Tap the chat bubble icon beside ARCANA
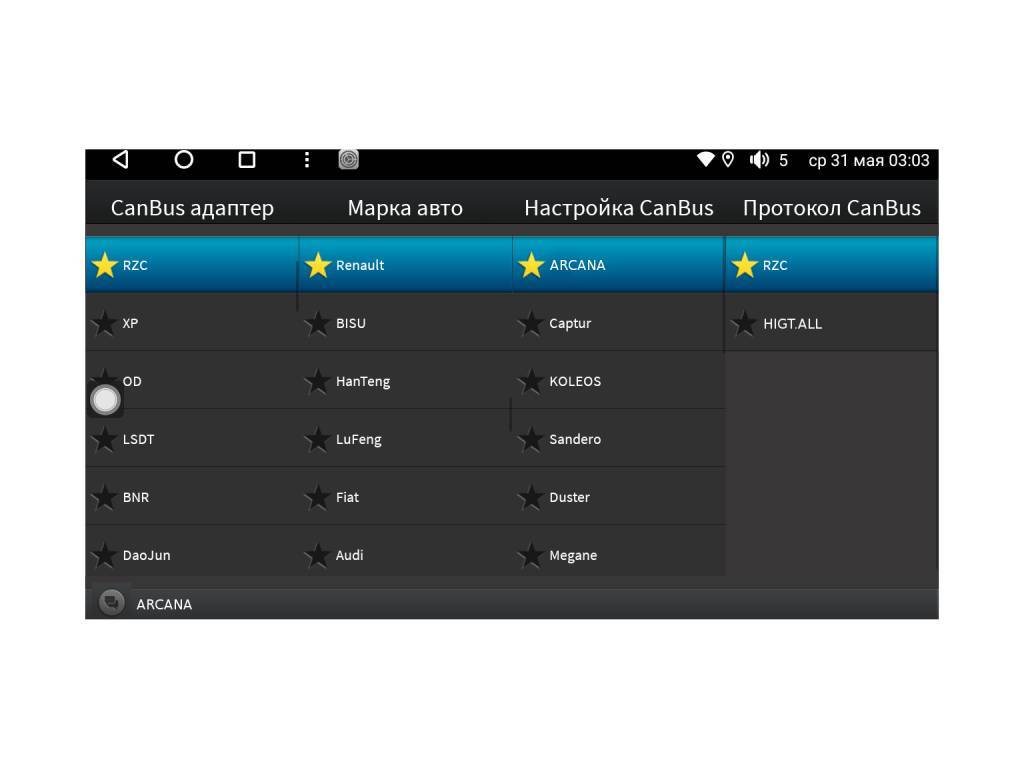This screenshot has width=1024, height=768. coord(112,602)
